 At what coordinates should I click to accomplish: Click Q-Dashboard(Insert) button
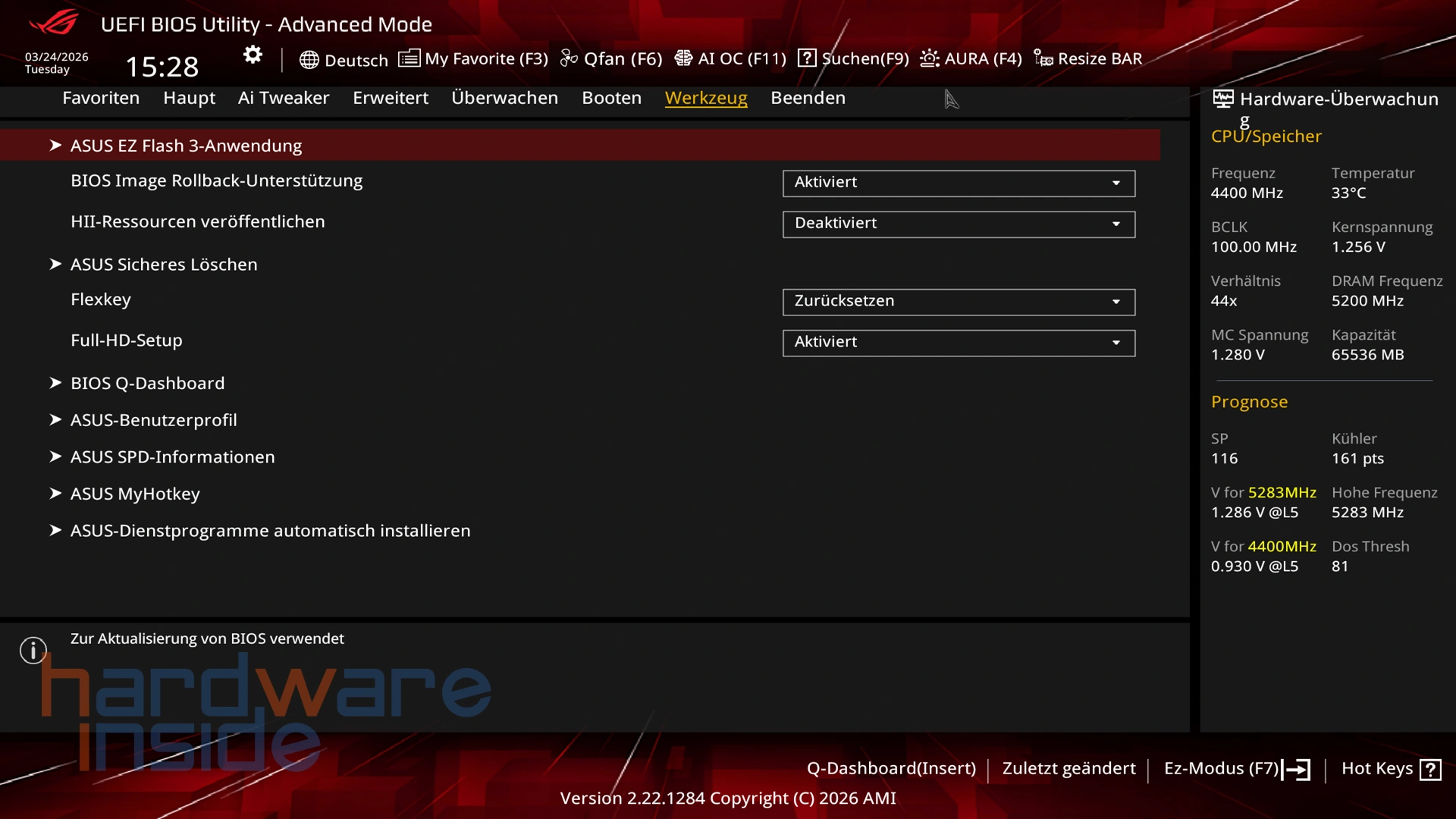[891, 768]
